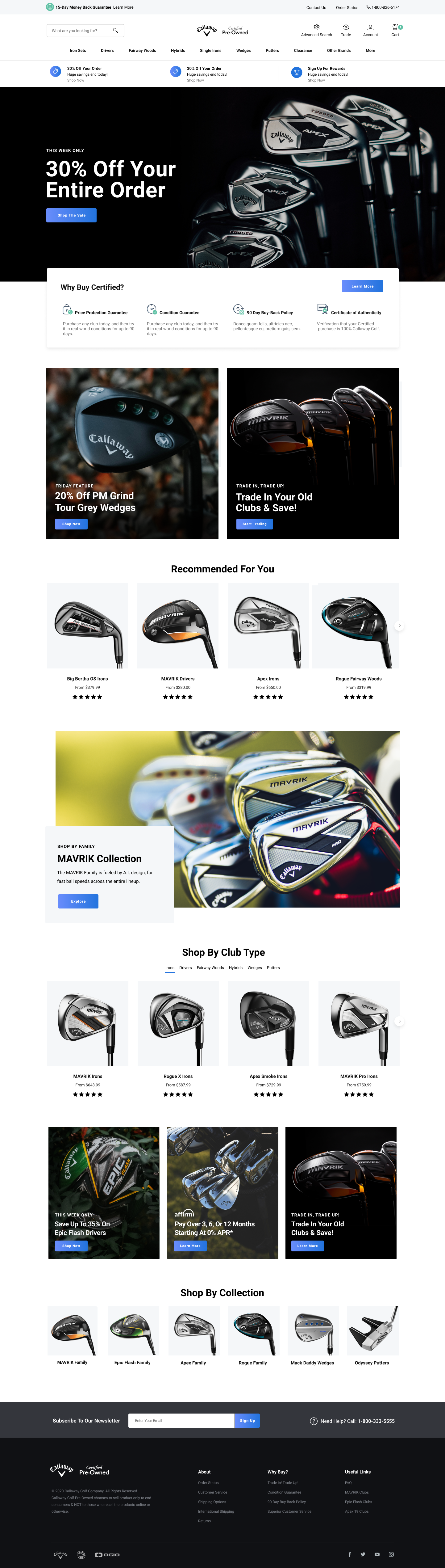Open Fairway Woods in main navigation
Viewport: 445px width, 1568px height.
(x=142, y=51)
